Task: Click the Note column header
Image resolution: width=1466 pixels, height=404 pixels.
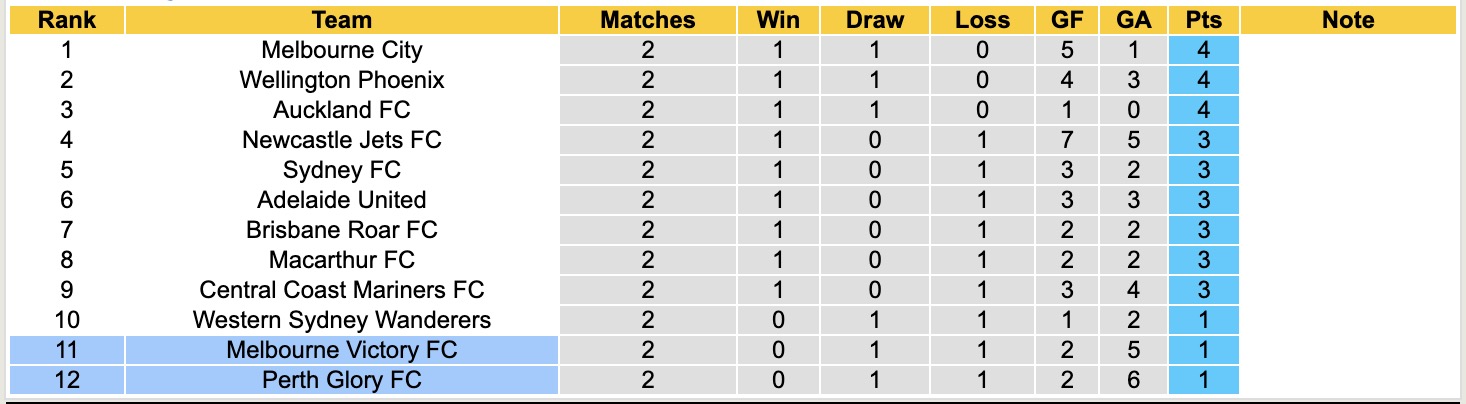Action: [1347, 20]
